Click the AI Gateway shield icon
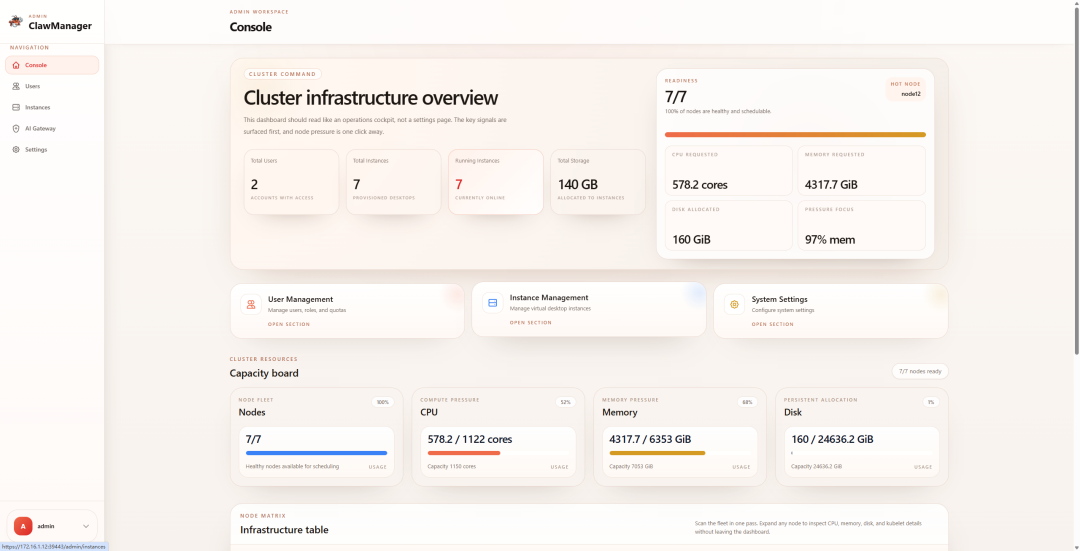The image size is (1080, 551). (16, 128)
